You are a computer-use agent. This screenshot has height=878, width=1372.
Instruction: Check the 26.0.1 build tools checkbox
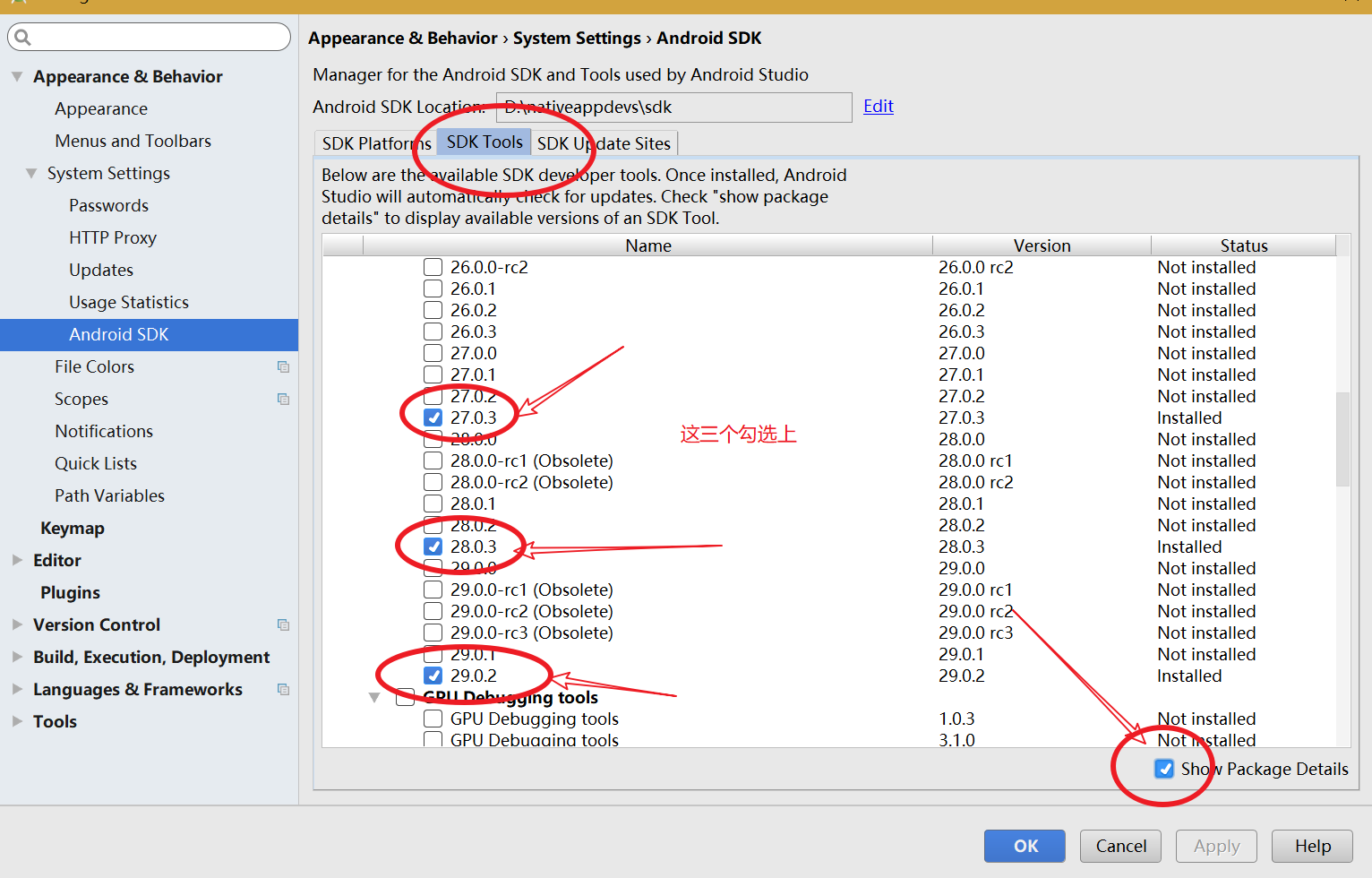(433, 288)
